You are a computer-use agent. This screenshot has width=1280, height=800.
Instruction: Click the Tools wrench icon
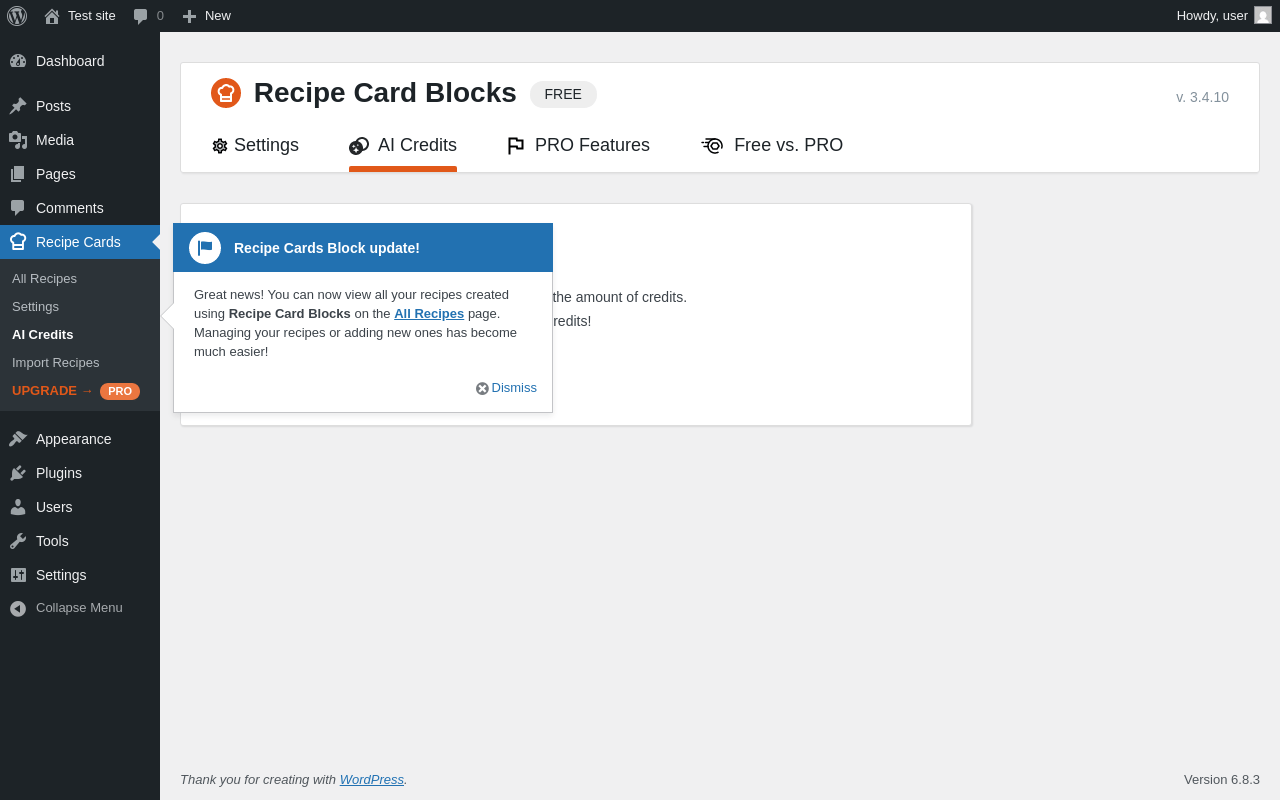coord(18,541)
